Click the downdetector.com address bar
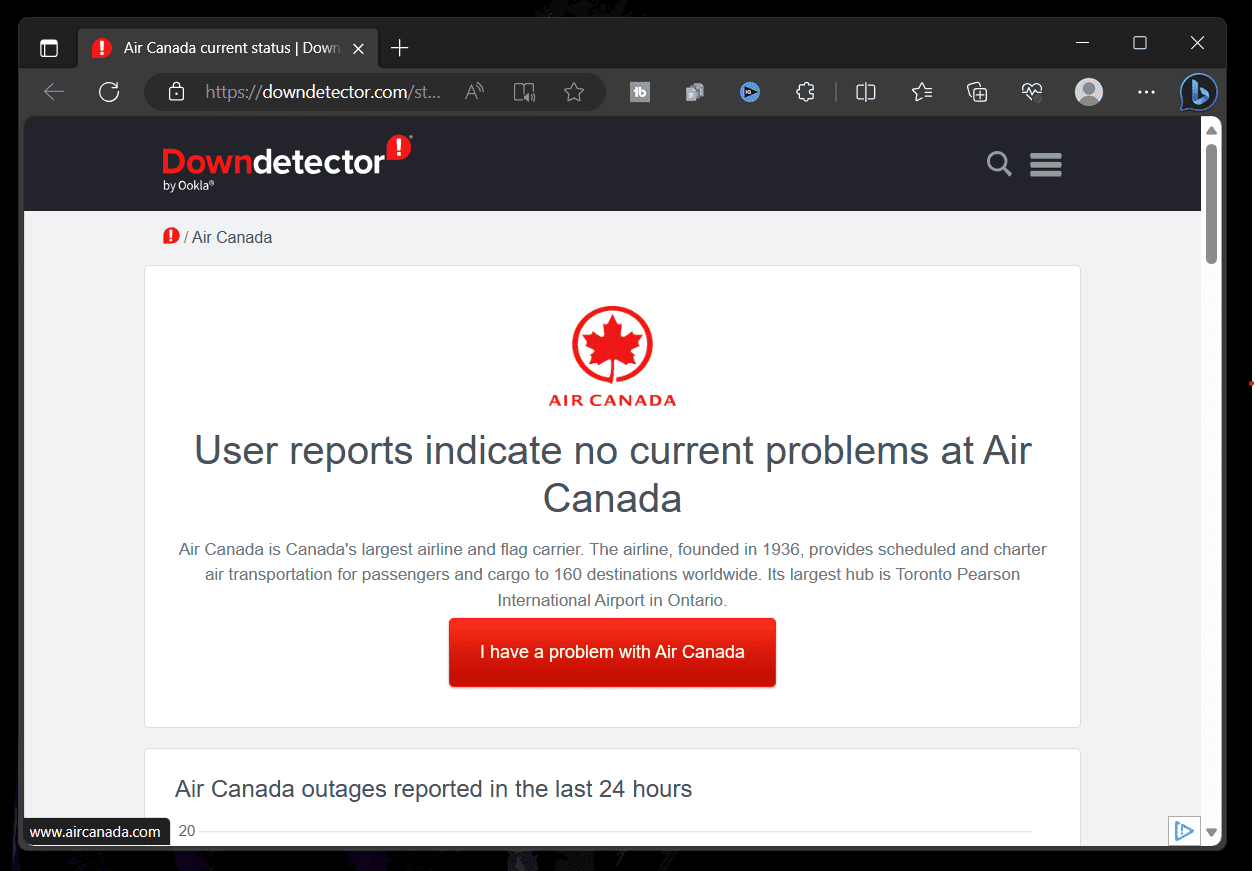The image size is (1255, 871). click(322, 92)
